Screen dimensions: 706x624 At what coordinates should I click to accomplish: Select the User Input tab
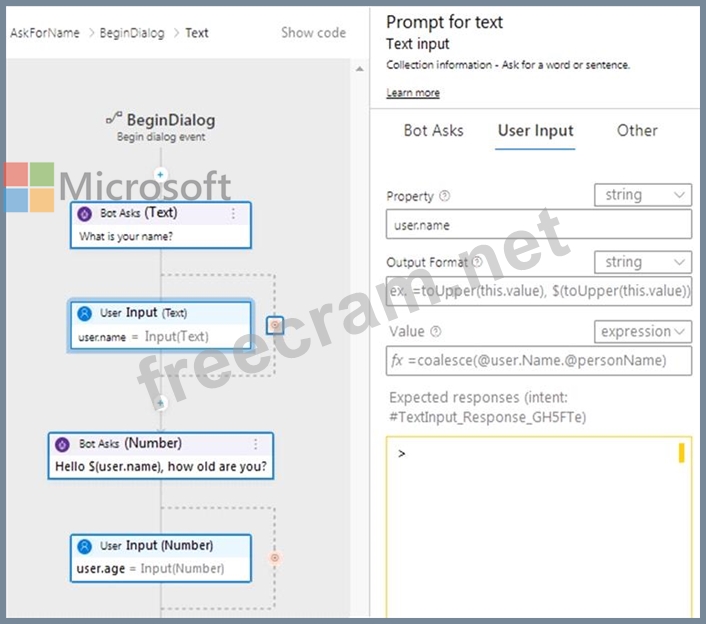point(535,130)
